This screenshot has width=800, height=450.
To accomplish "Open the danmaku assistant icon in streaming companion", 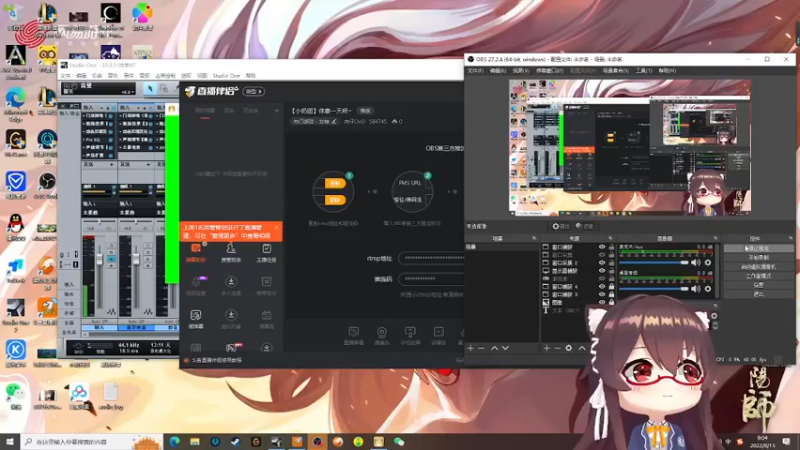I will 196,249.
